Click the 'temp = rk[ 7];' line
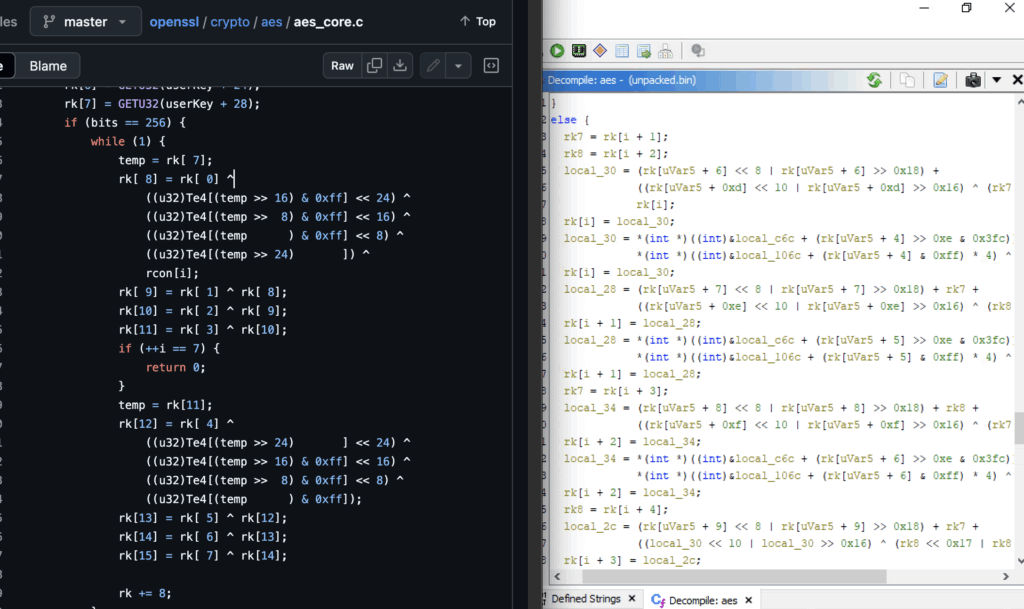 click(165, 160)
